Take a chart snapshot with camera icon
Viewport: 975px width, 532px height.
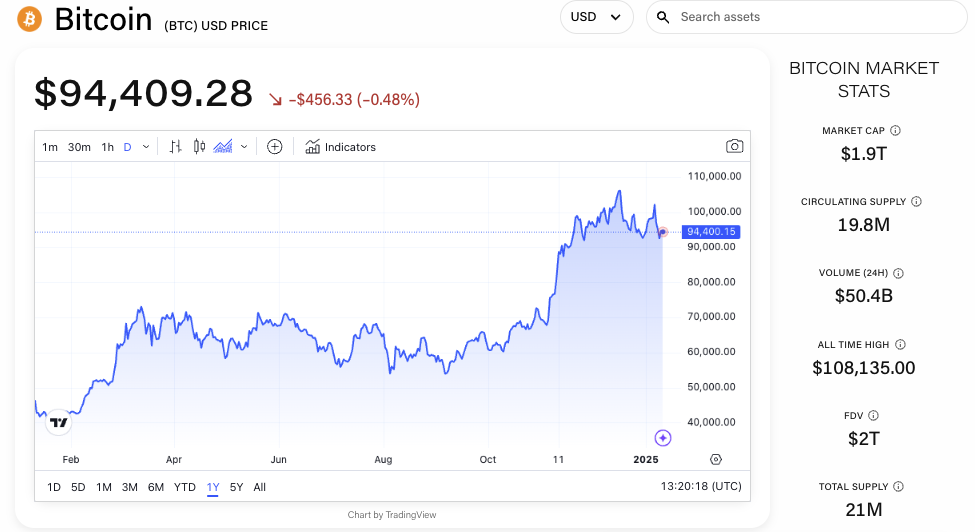735,147
